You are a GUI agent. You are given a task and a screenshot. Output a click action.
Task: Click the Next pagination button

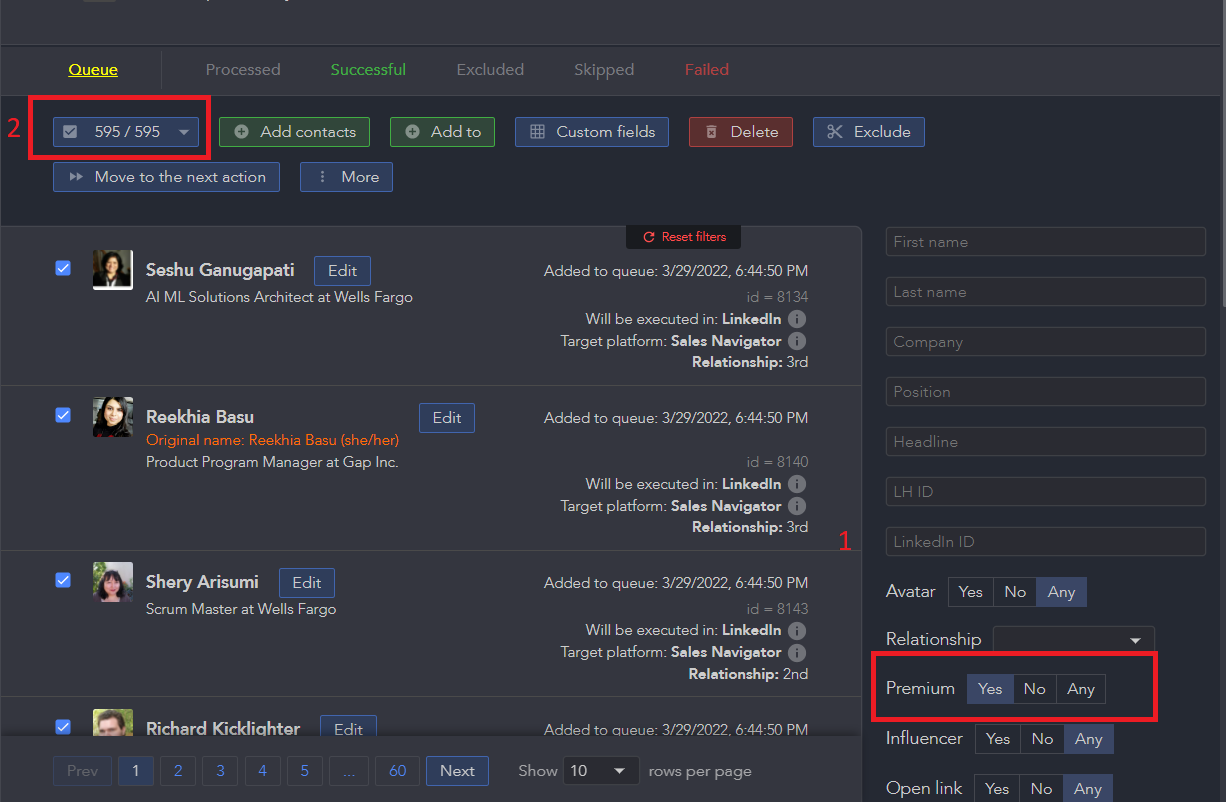pos(457,770)
